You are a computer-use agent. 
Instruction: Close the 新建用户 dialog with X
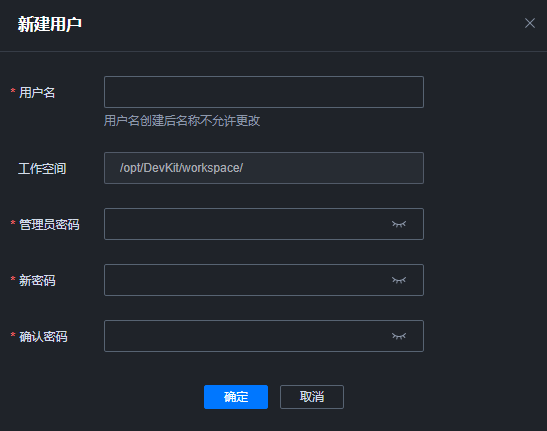tap(530, 23)
